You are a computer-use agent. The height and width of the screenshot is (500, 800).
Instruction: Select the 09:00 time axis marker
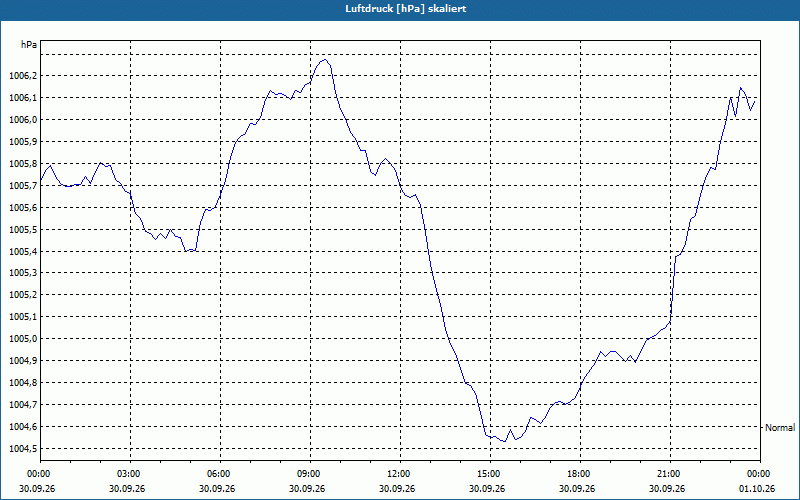click(x=310, y=474)
